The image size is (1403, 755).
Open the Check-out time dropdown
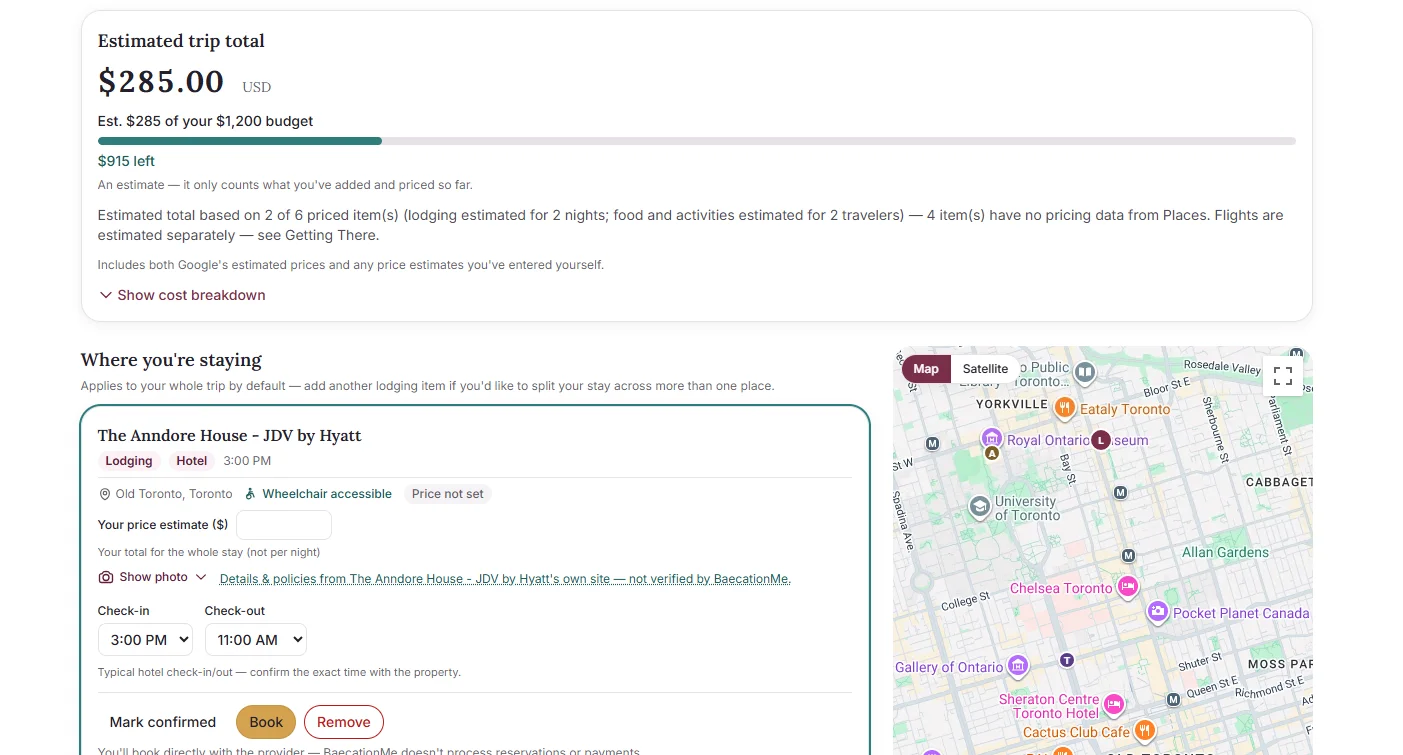coord(256,639)
